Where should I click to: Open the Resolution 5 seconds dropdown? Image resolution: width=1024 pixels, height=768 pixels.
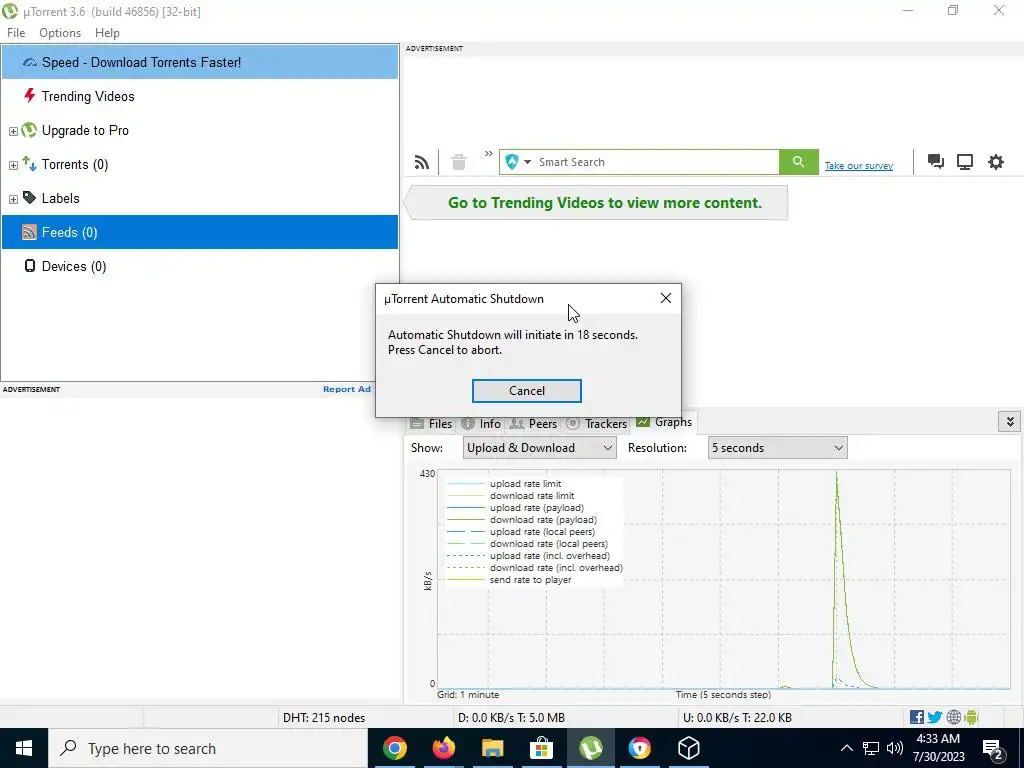pos(777,448)
